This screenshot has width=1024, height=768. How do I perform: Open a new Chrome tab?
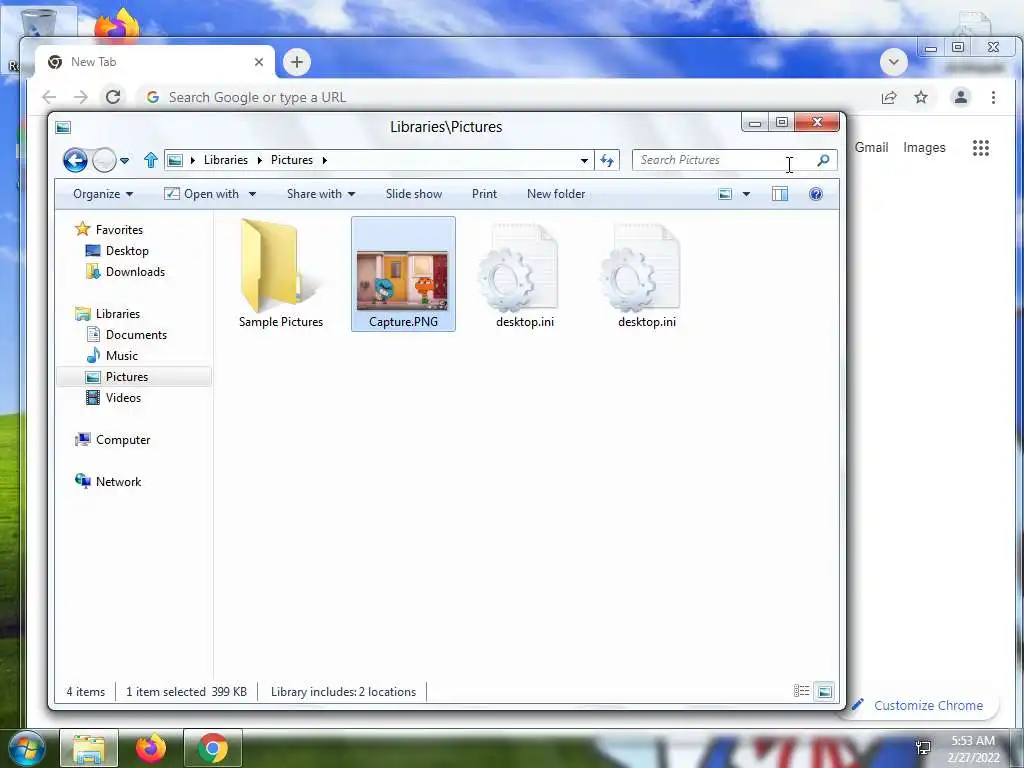[297, 62]
